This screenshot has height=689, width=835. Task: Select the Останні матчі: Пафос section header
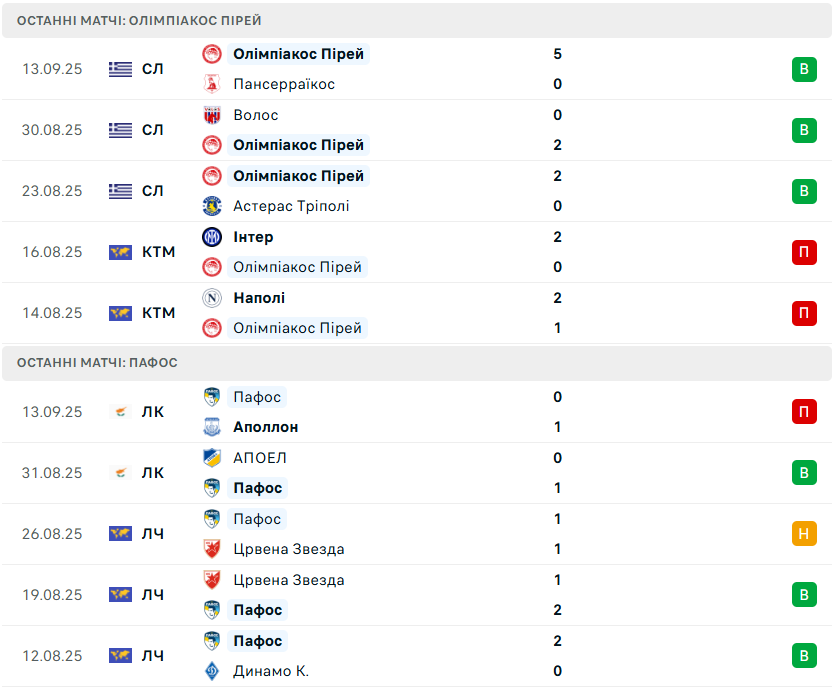pos(417,363)
